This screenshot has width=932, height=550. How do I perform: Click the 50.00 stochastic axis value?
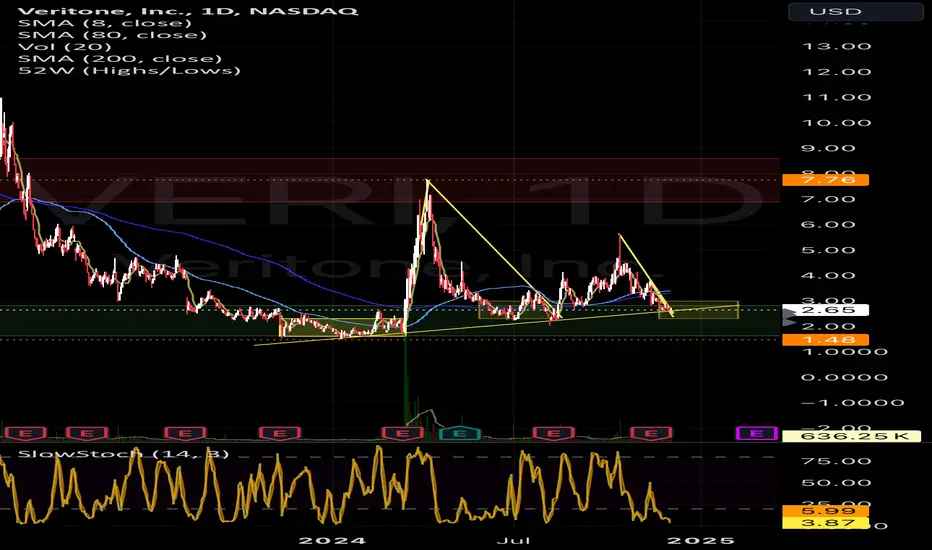[x=836, y=483]
